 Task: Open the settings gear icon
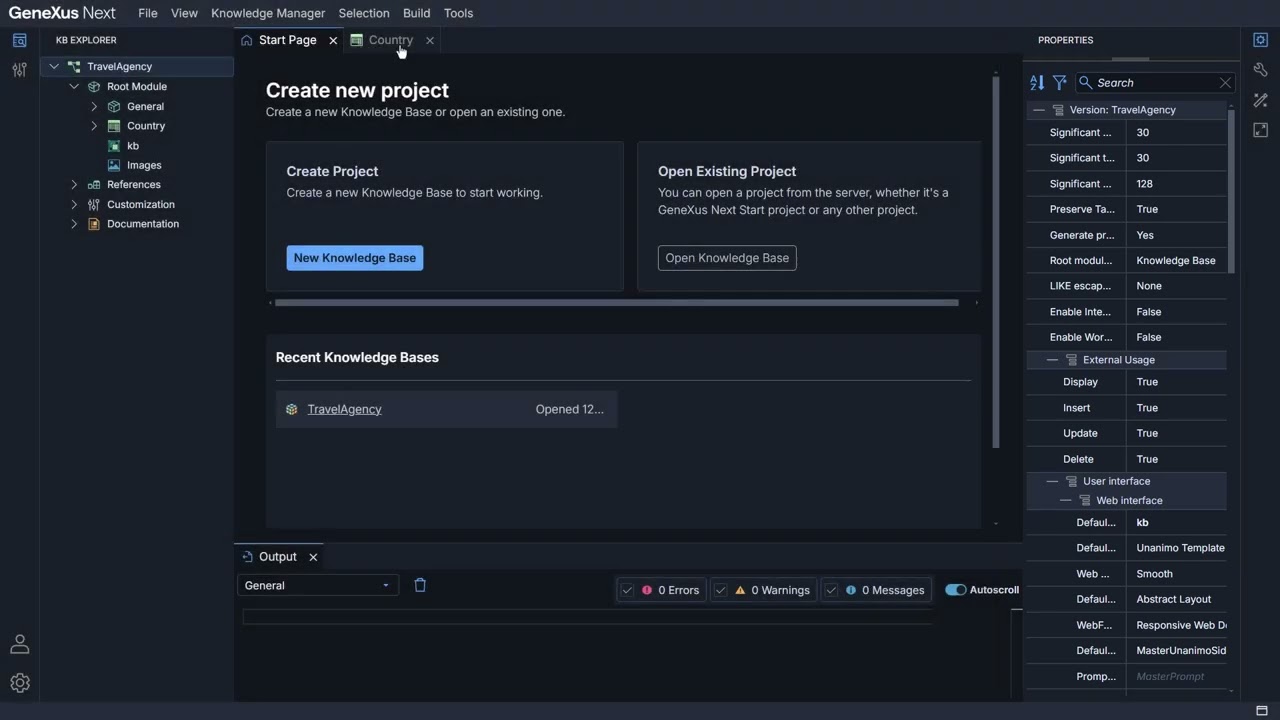[x=19, y=683]
